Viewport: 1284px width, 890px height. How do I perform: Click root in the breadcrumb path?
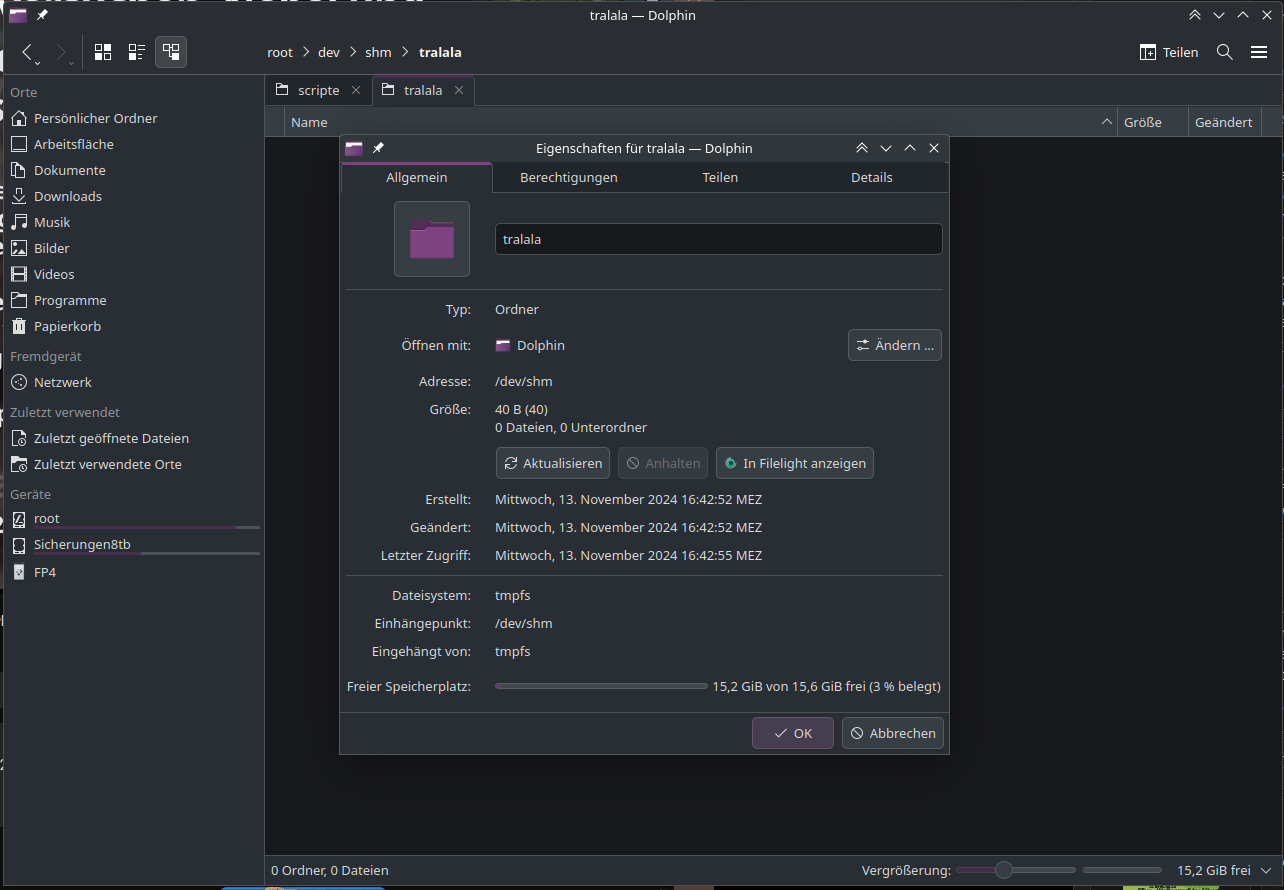pos(280,52)
